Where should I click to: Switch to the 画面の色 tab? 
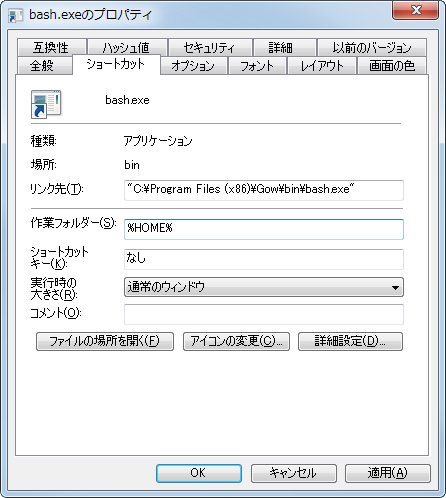(392, 65)
